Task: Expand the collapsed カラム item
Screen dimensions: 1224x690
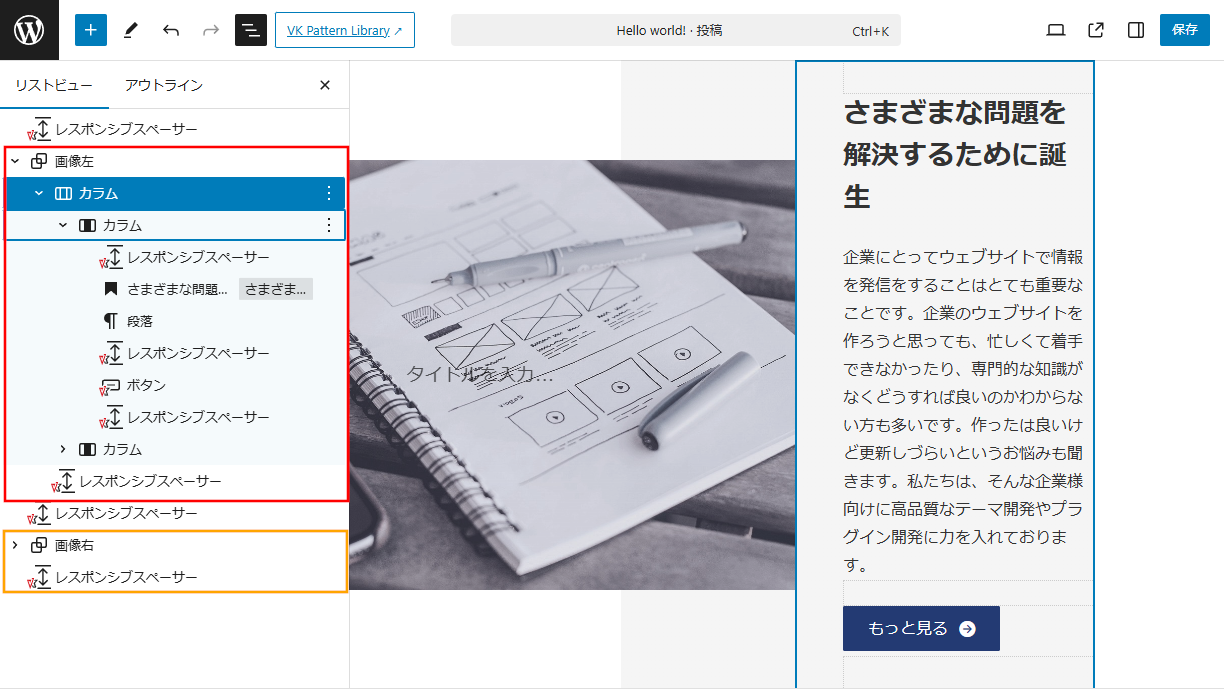Action: coord(63,449)
